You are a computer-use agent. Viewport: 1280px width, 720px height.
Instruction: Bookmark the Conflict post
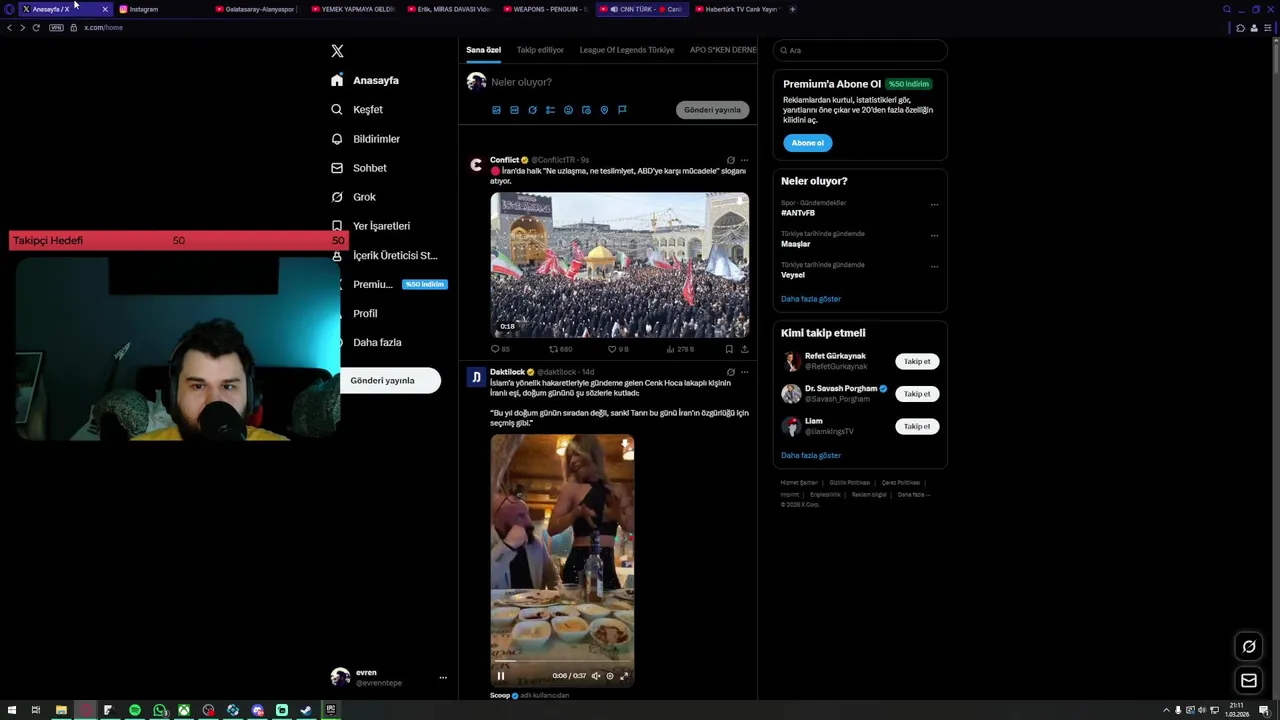(x=729, y=349)
